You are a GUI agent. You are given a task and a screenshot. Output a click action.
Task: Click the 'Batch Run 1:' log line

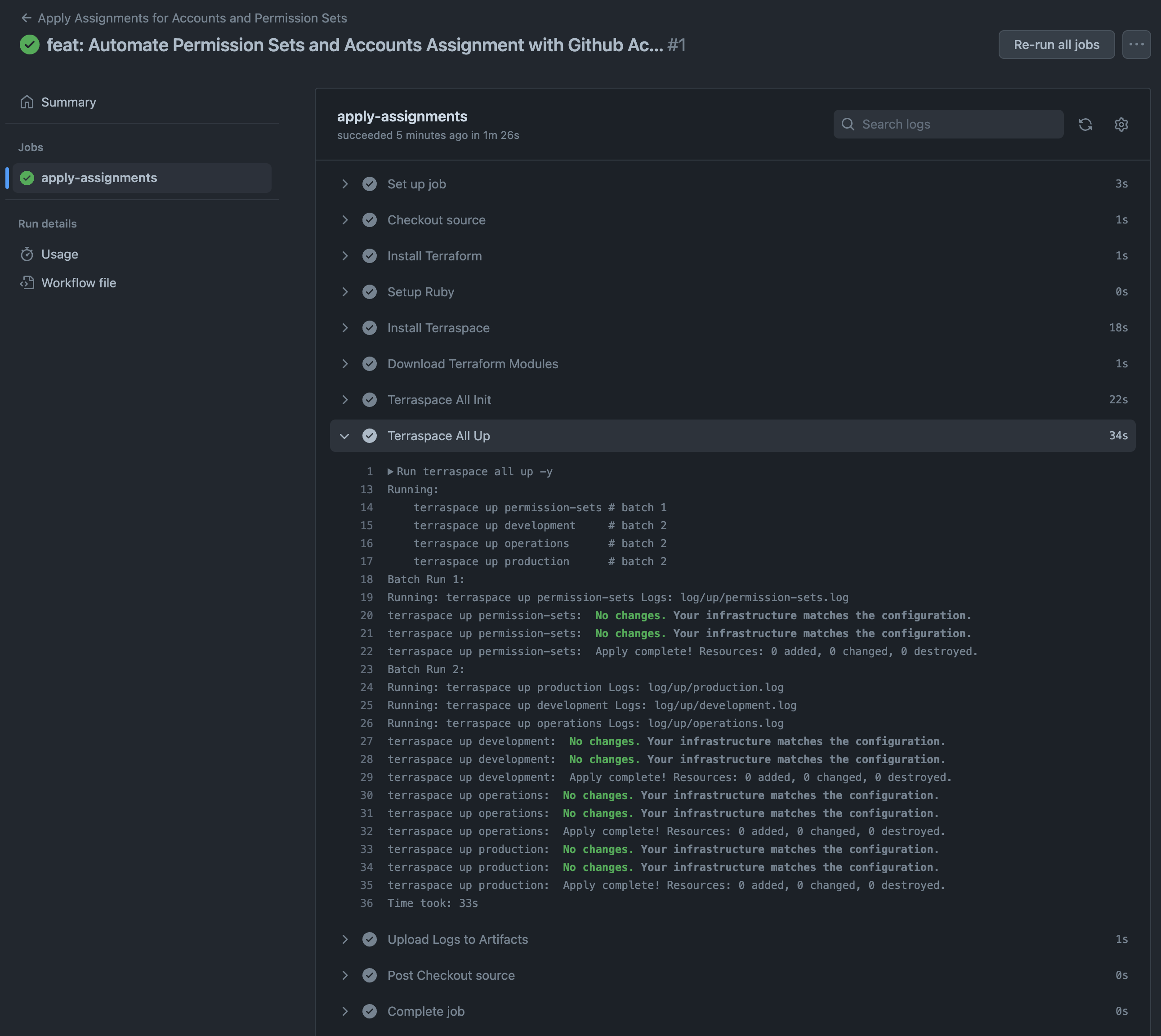426,580
